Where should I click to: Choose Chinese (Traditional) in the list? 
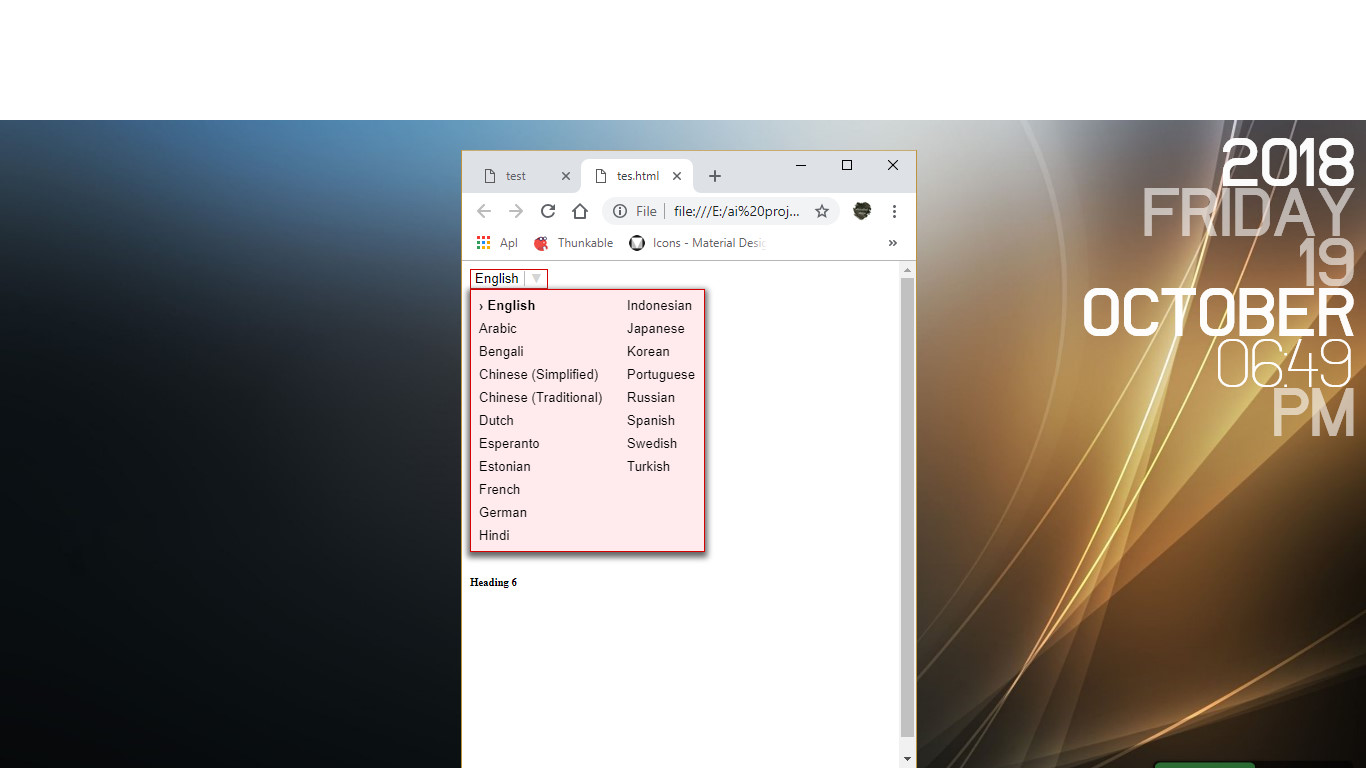coord(541,397)
